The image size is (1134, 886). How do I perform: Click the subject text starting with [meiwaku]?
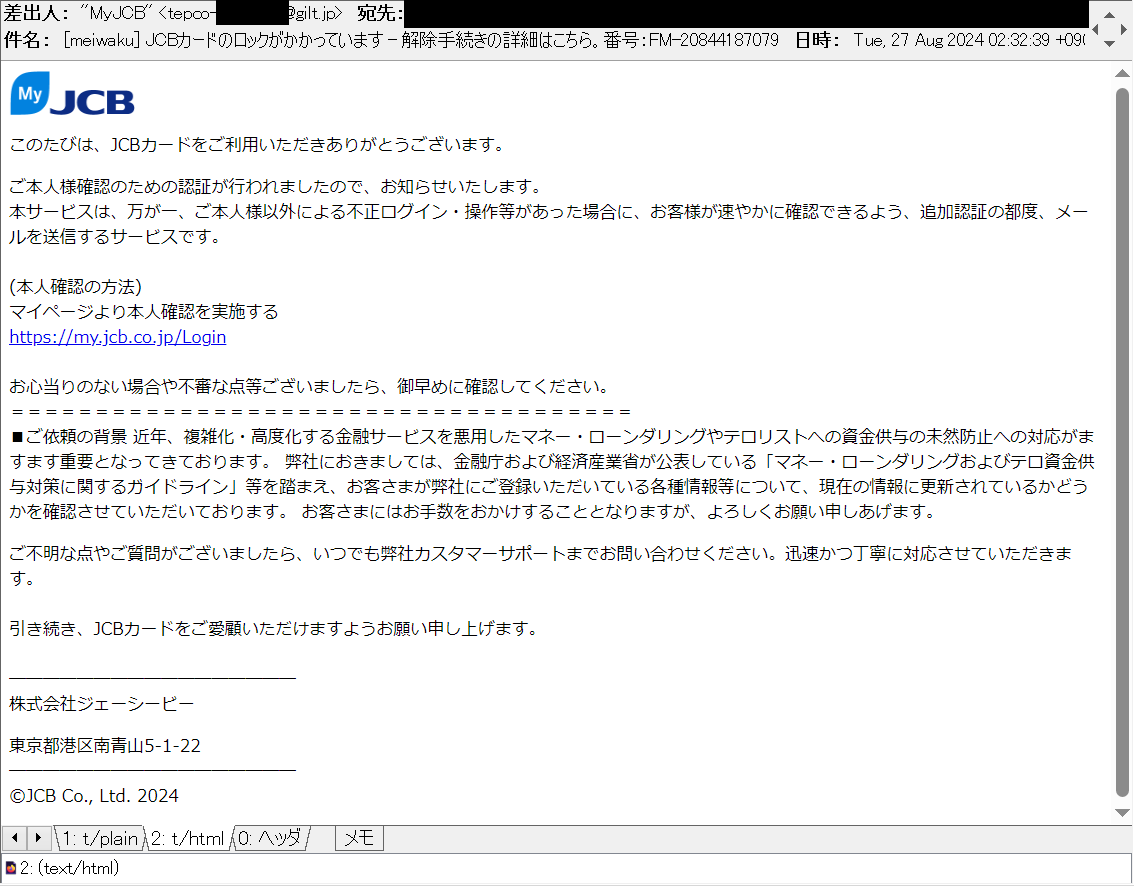coord(421,40)
